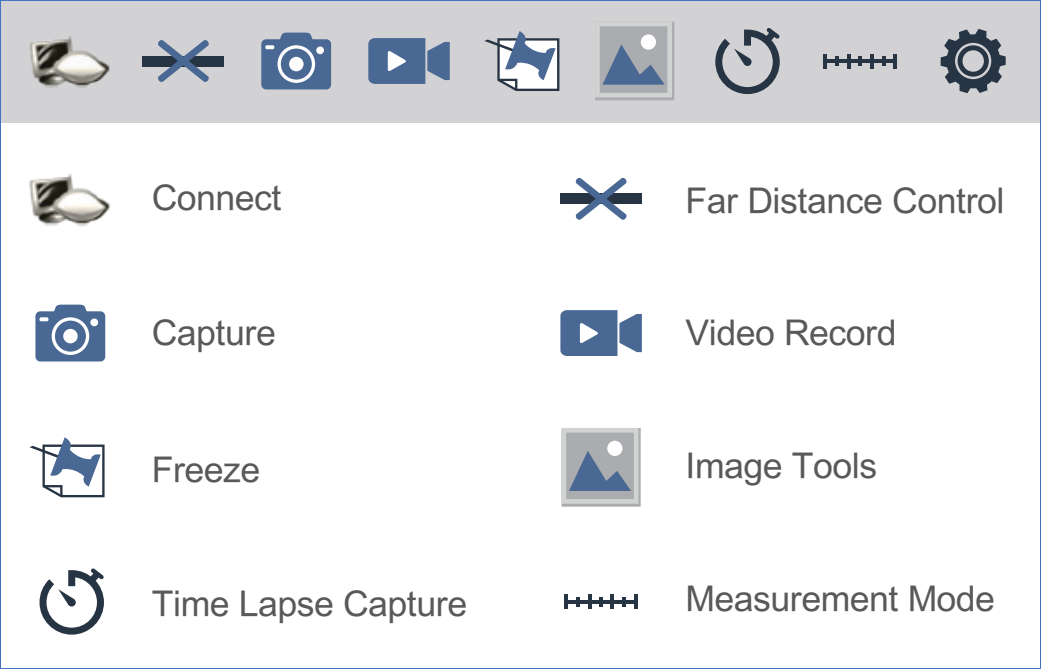Viewport: 1041px width, 669px height.
Task: Click crossed-line icon beside Far Distance Control
Action: pyautogui.click(x=600, y=199)
